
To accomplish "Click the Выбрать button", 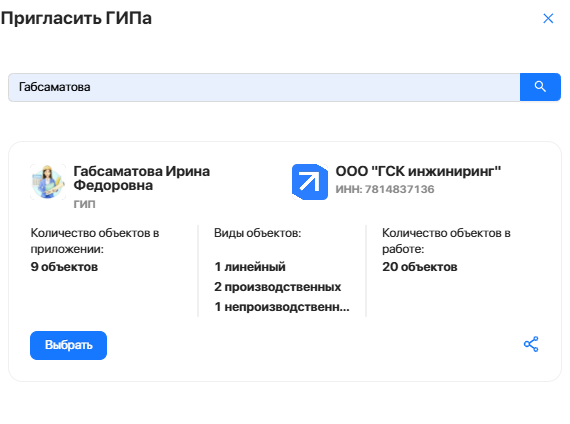I will 68,345.
